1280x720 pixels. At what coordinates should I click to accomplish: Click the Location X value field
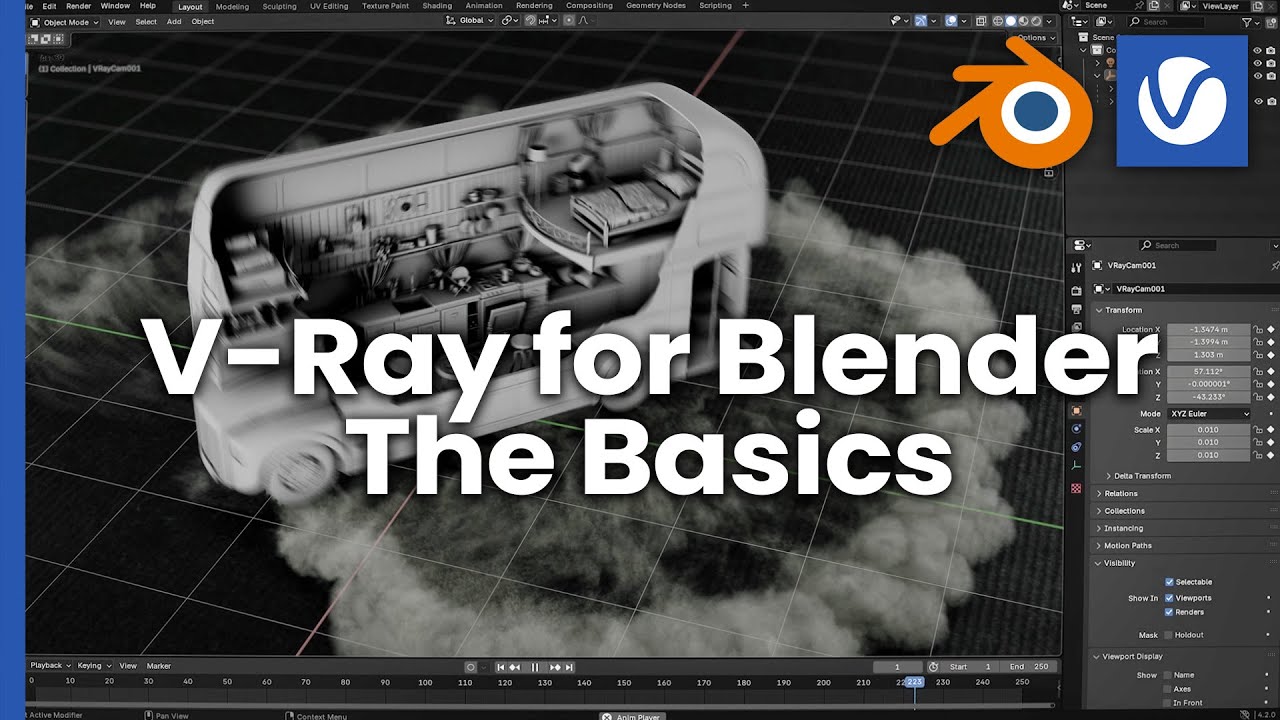[1208, 329]
